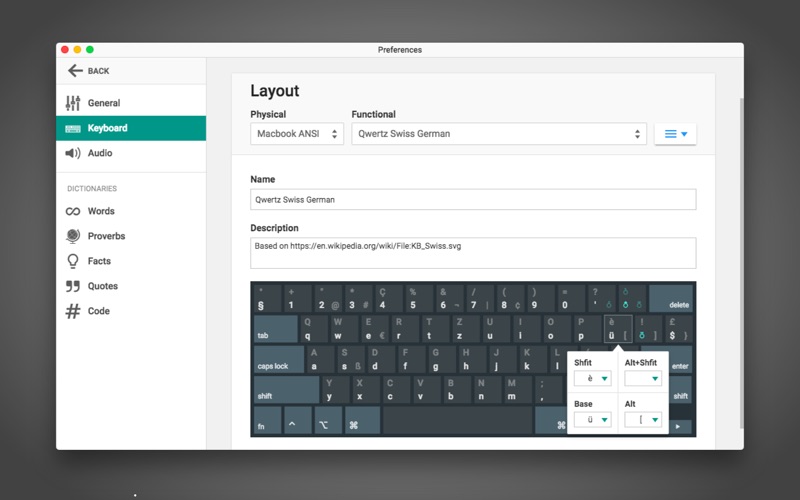The height and width of the screenshot is (500, 800).
Task: Expand the Functional layout Qwertz Swiss German dropdown
Action: click(x=499, y=134)
